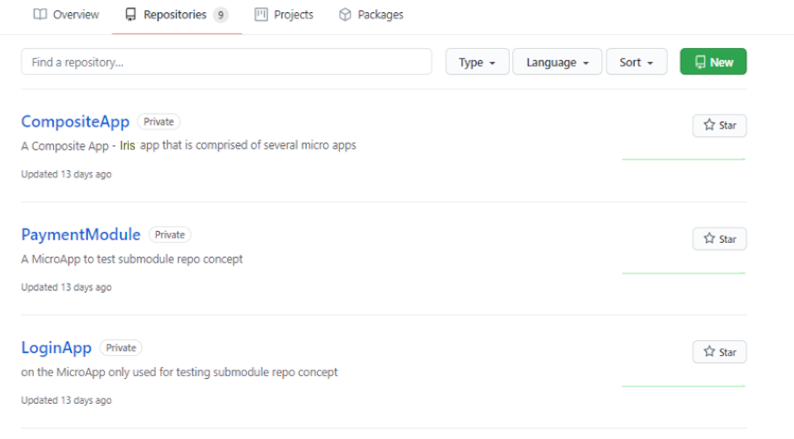Click the Packages cube icon
This screenshot has height=439, width=794.
pyautogui.click(x=345, y=15)
